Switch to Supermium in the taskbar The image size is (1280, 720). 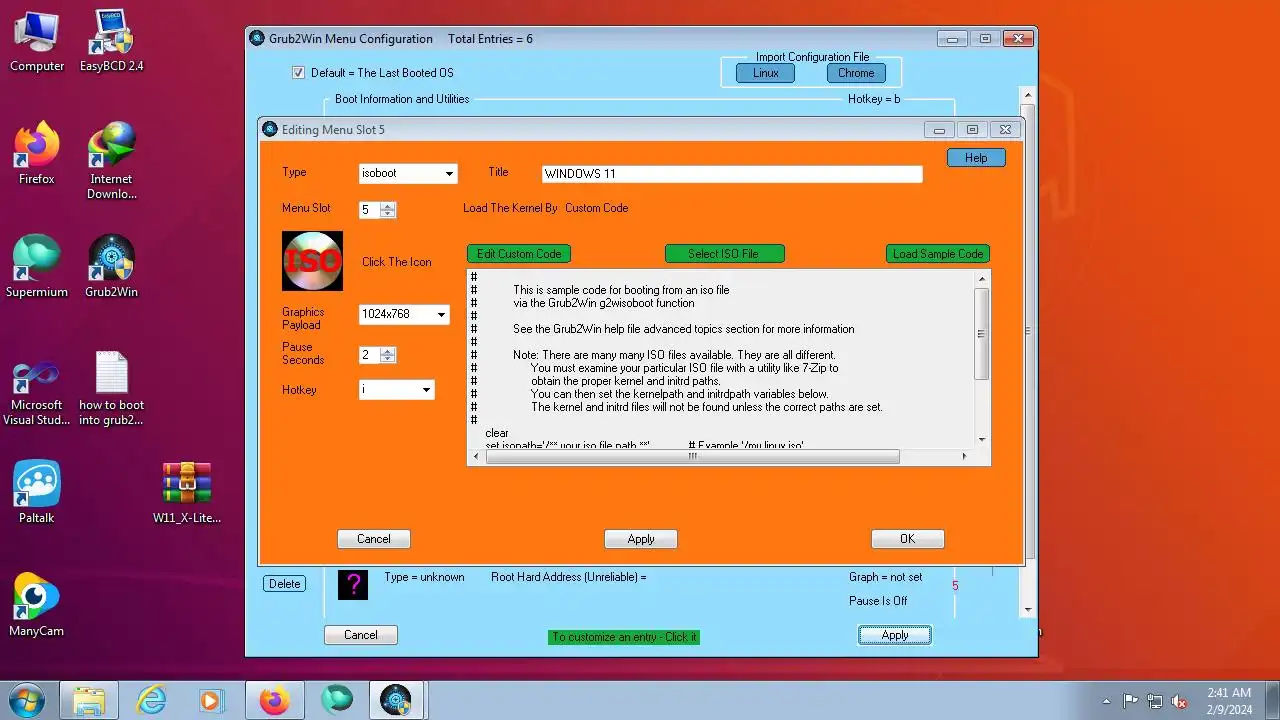pyautogui.click(x=336, y=700)
